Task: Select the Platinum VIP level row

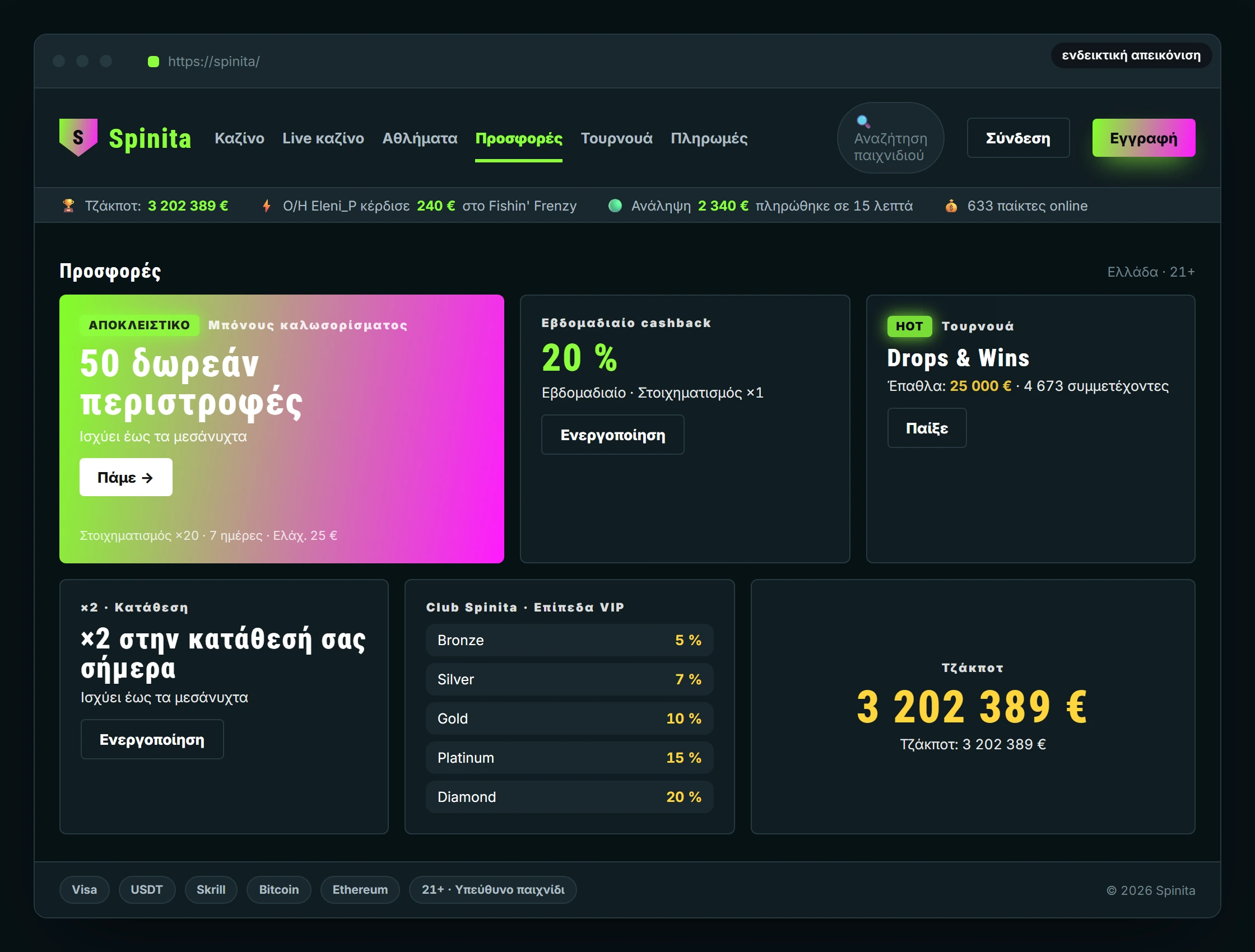Action: coord(570,758)
